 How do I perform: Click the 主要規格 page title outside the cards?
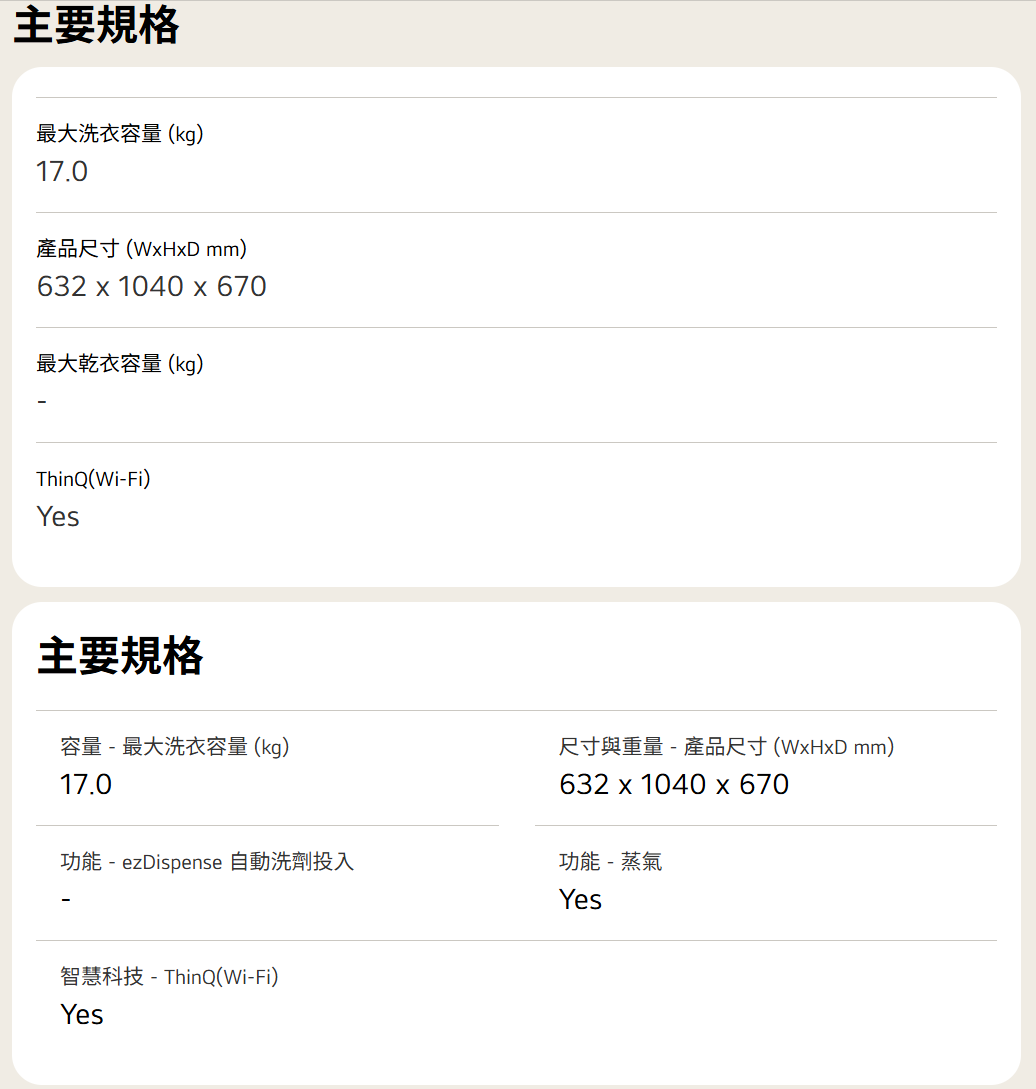(x=96, y=26)
